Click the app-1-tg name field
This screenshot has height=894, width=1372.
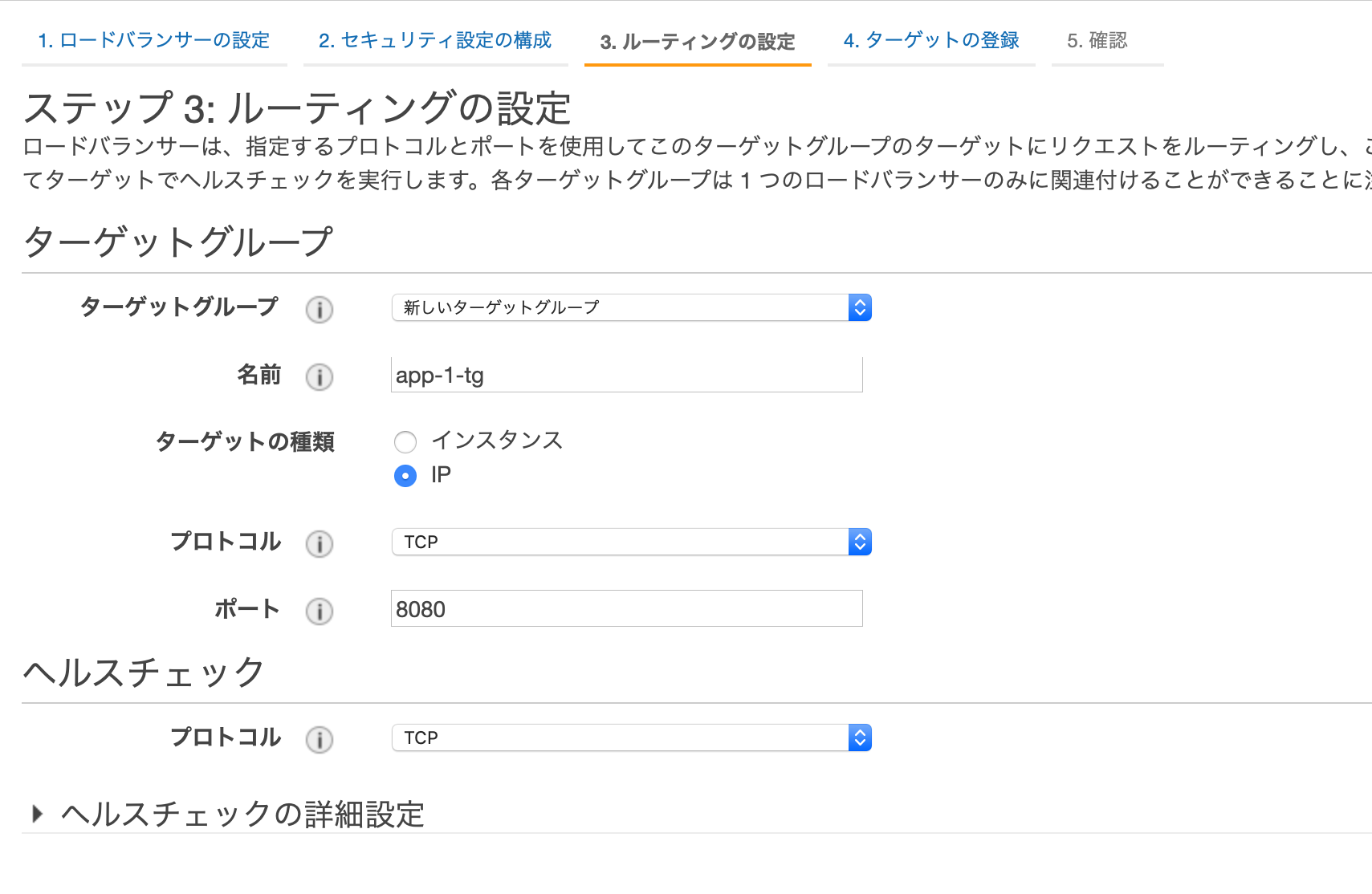[626, 374]
